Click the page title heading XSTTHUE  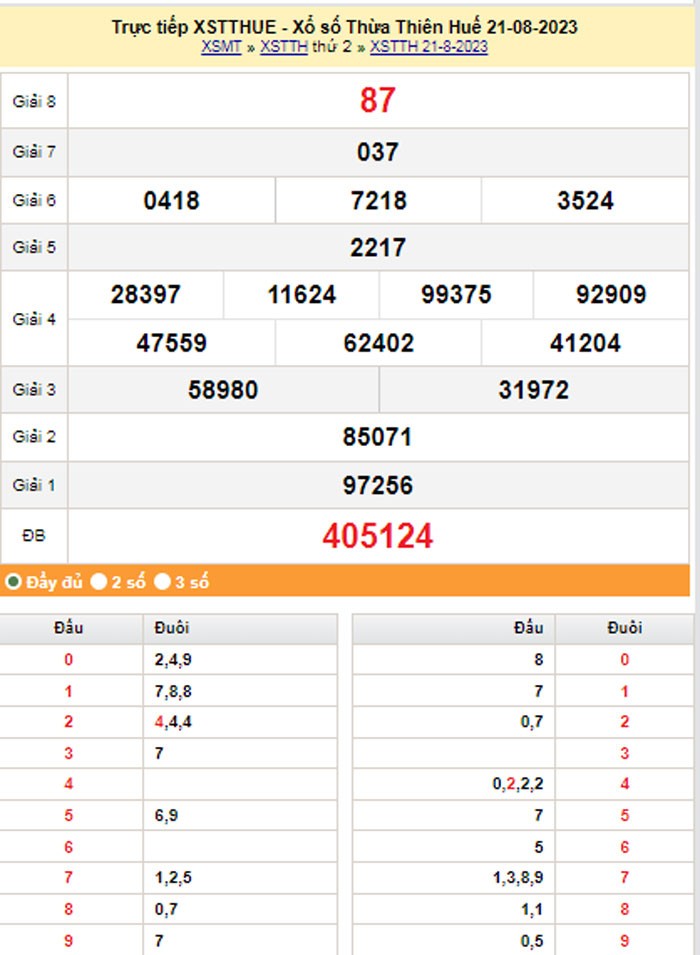pyautogui.click(x=344, y=27)
